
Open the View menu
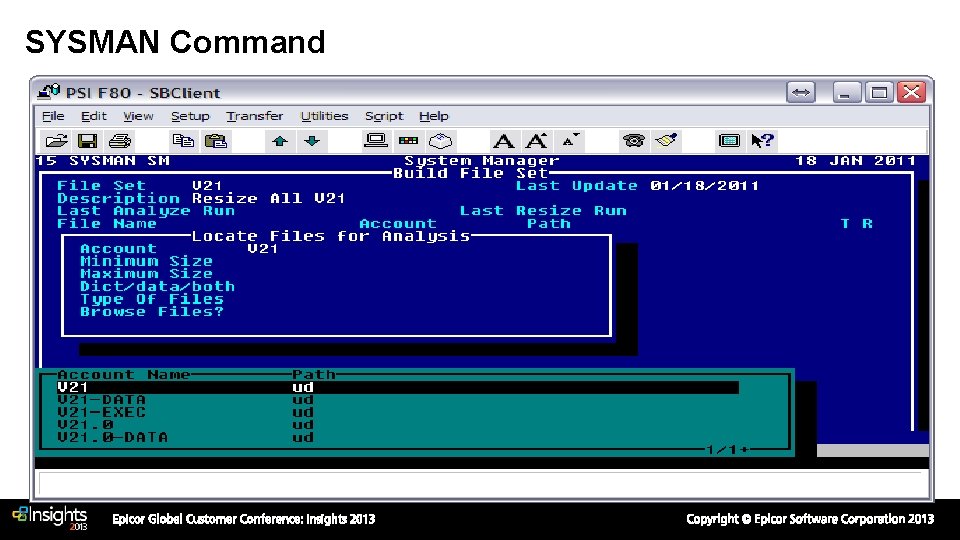coord(138,116)
